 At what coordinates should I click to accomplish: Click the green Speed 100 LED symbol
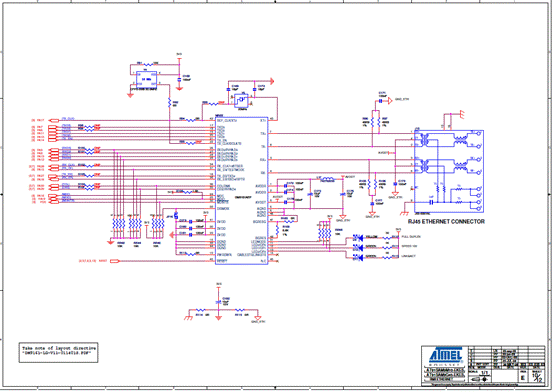(358, 248)
